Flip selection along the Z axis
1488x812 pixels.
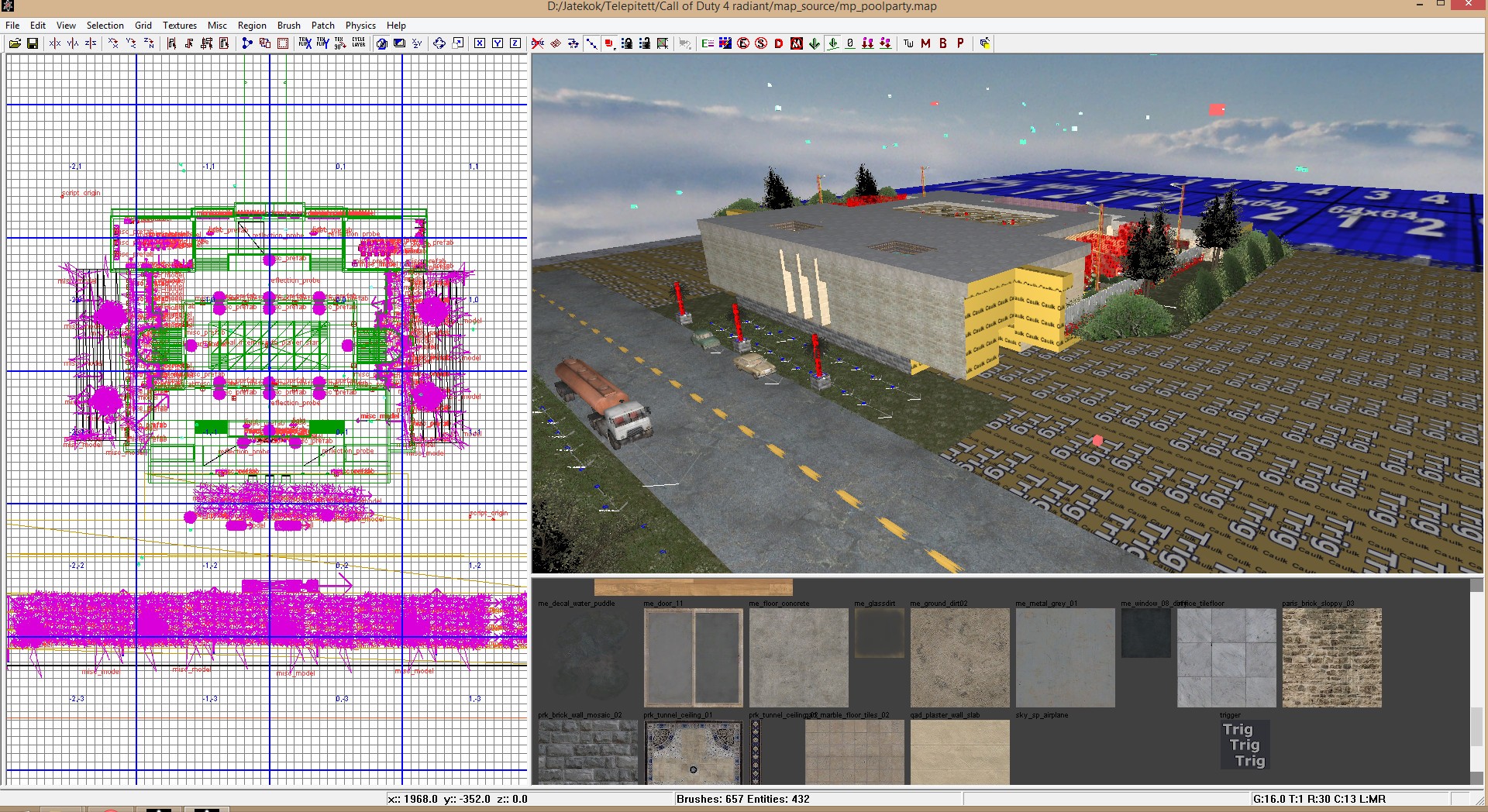pos(91,43)
